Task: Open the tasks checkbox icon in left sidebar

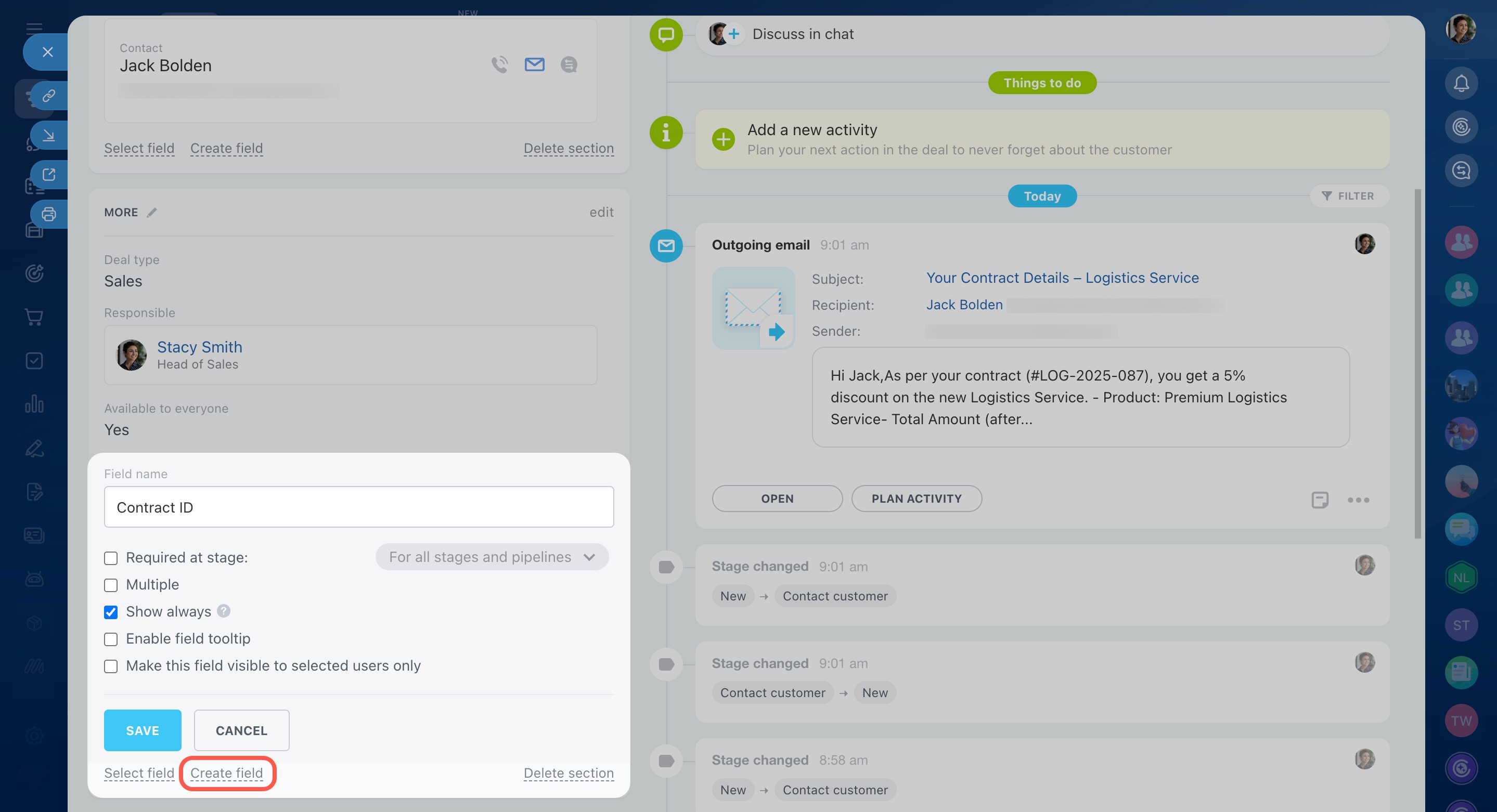Action: [x=34, y=361]
